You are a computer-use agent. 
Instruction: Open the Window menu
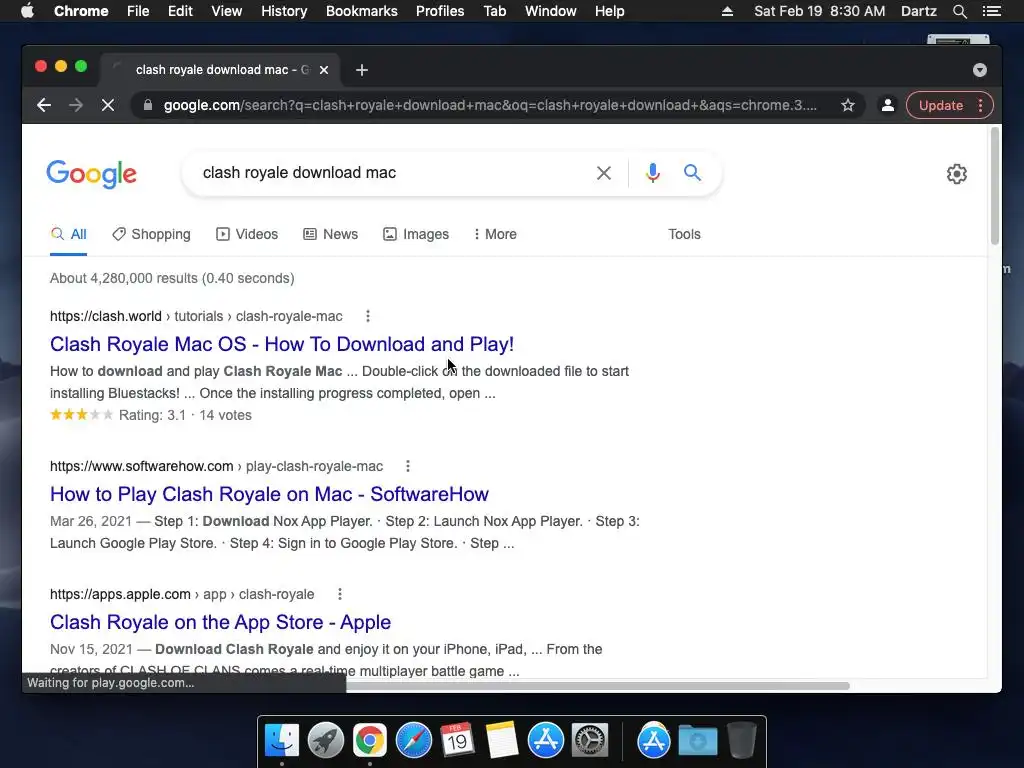pyautogui.click(x=551, y=11)
